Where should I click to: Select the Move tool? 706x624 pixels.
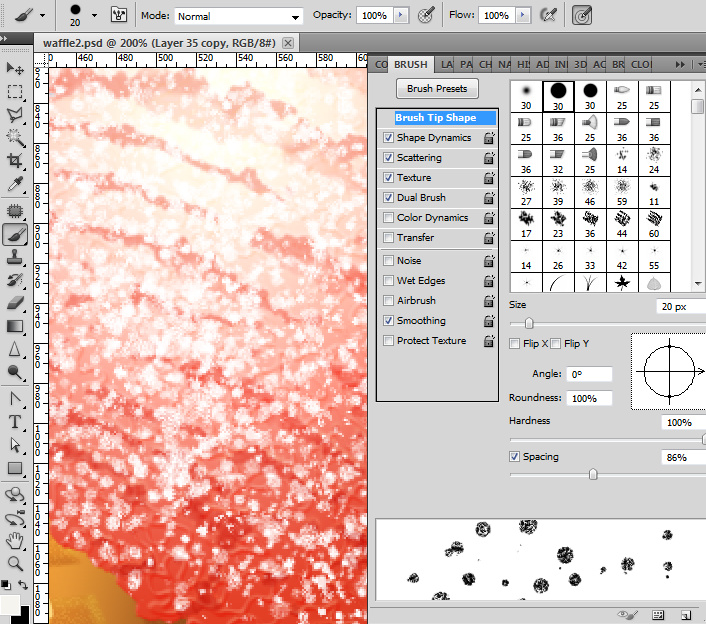[15, 68]
